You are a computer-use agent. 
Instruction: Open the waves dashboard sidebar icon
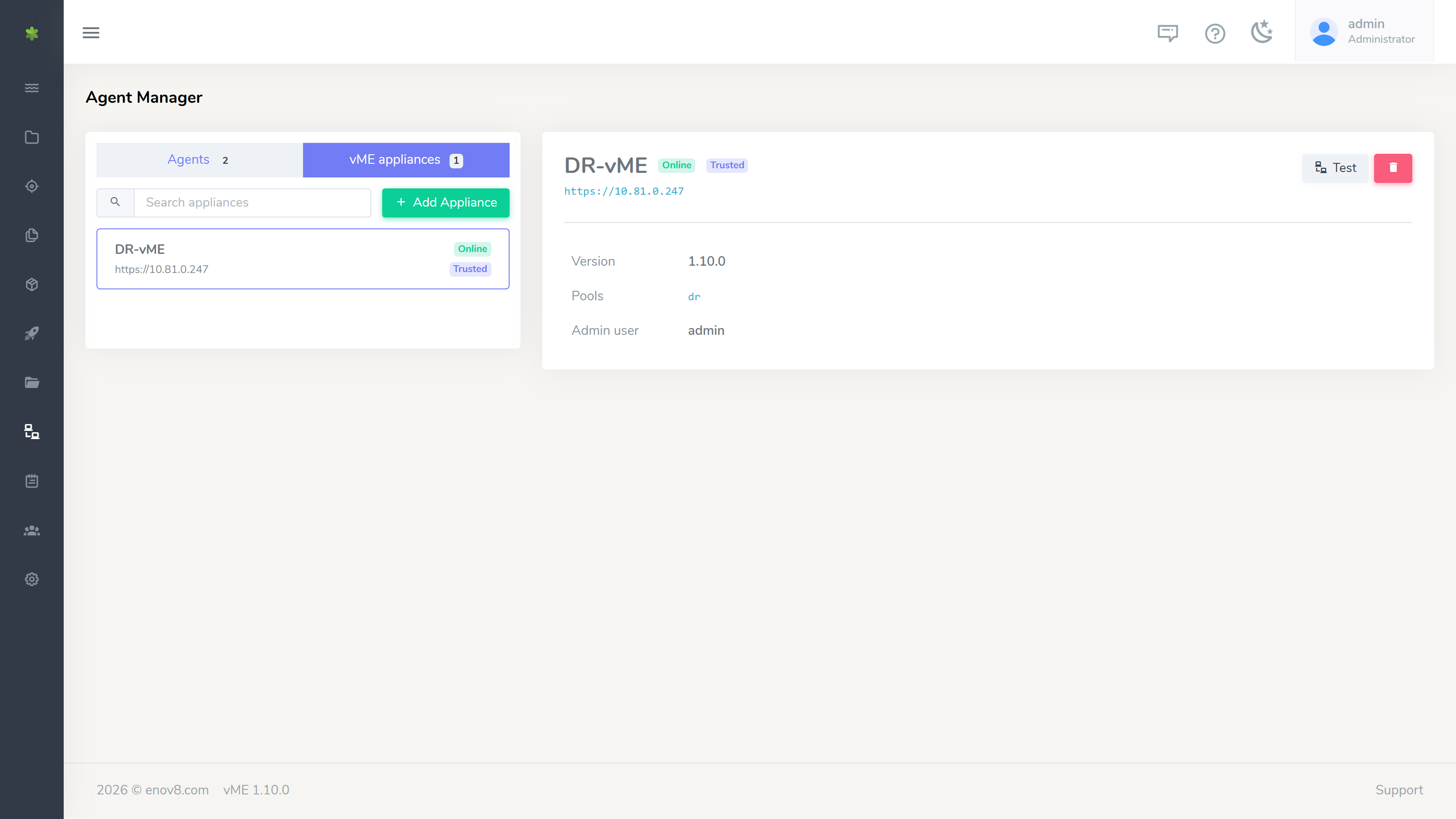[32, 88]
